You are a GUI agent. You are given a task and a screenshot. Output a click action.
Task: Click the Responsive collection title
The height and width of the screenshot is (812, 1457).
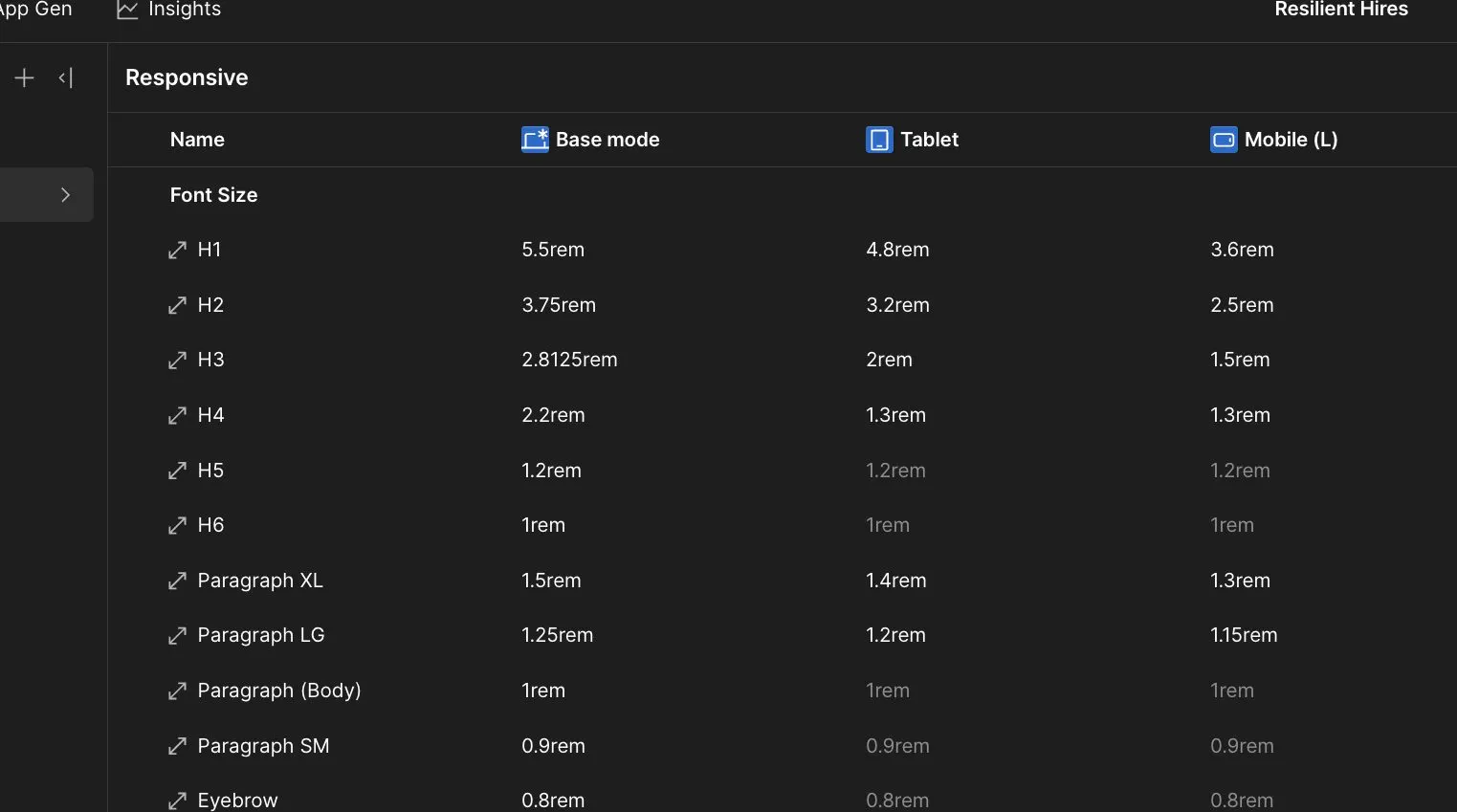187,77
